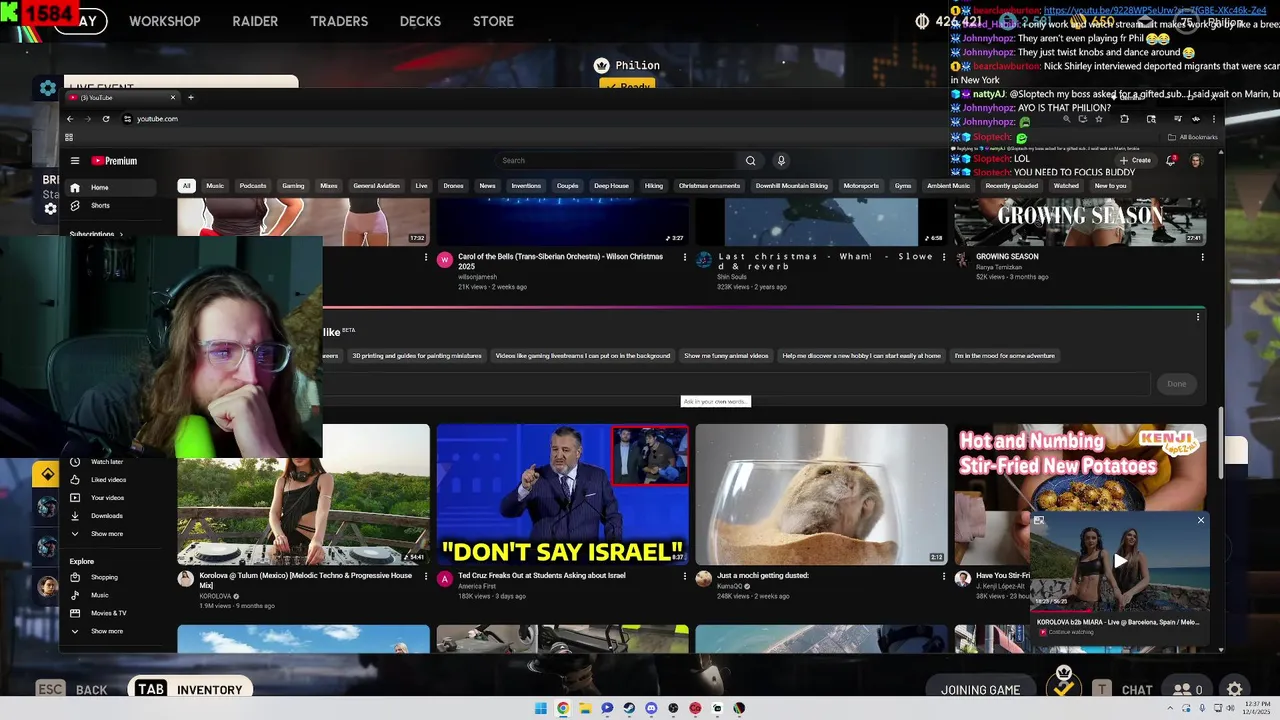The height and width of the screenshot is (720, 1280).
Task: Click the search magnifier button on YouTube
Action: tap(750, 160)
